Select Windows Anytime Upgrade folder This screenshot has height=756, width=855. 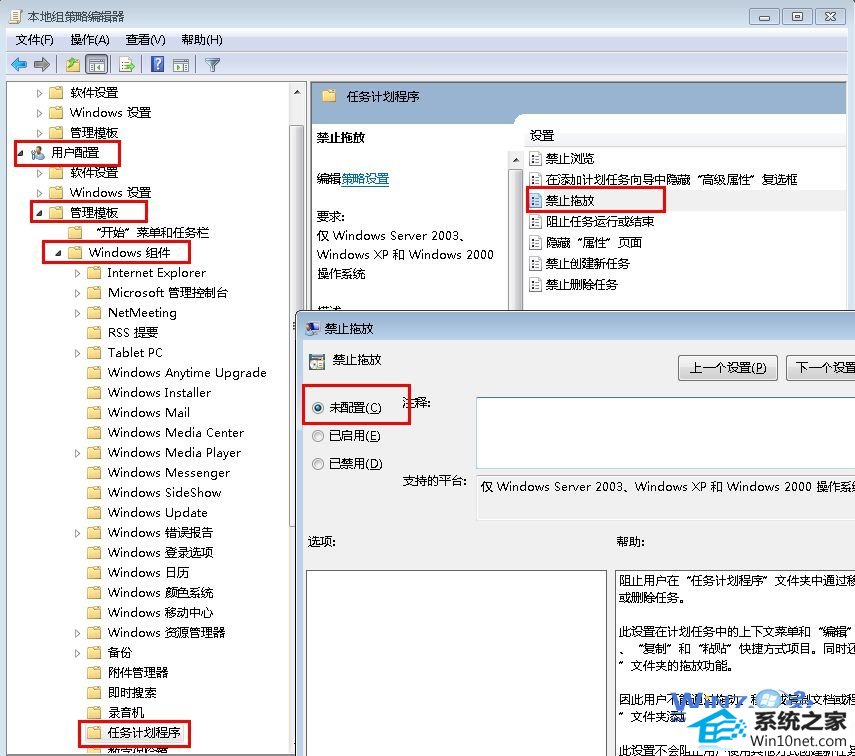[187, 373]
